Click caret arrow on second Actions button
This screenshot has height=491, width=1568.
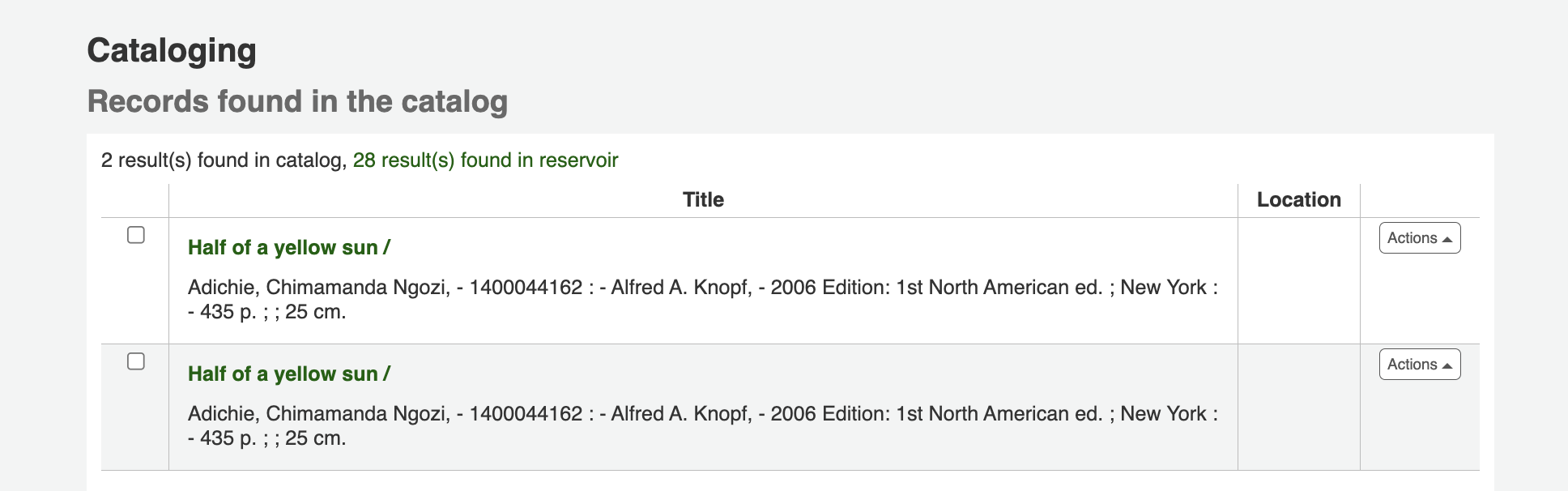pyautogui.click(x=1447, y=365)
